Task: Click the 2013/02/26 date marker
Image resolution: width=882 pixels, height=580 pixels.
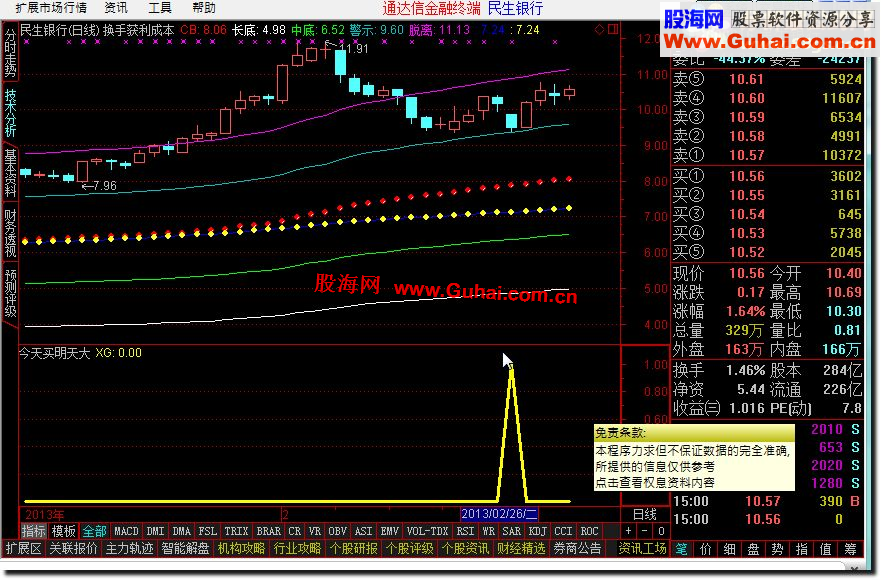Action: (500, 514)
